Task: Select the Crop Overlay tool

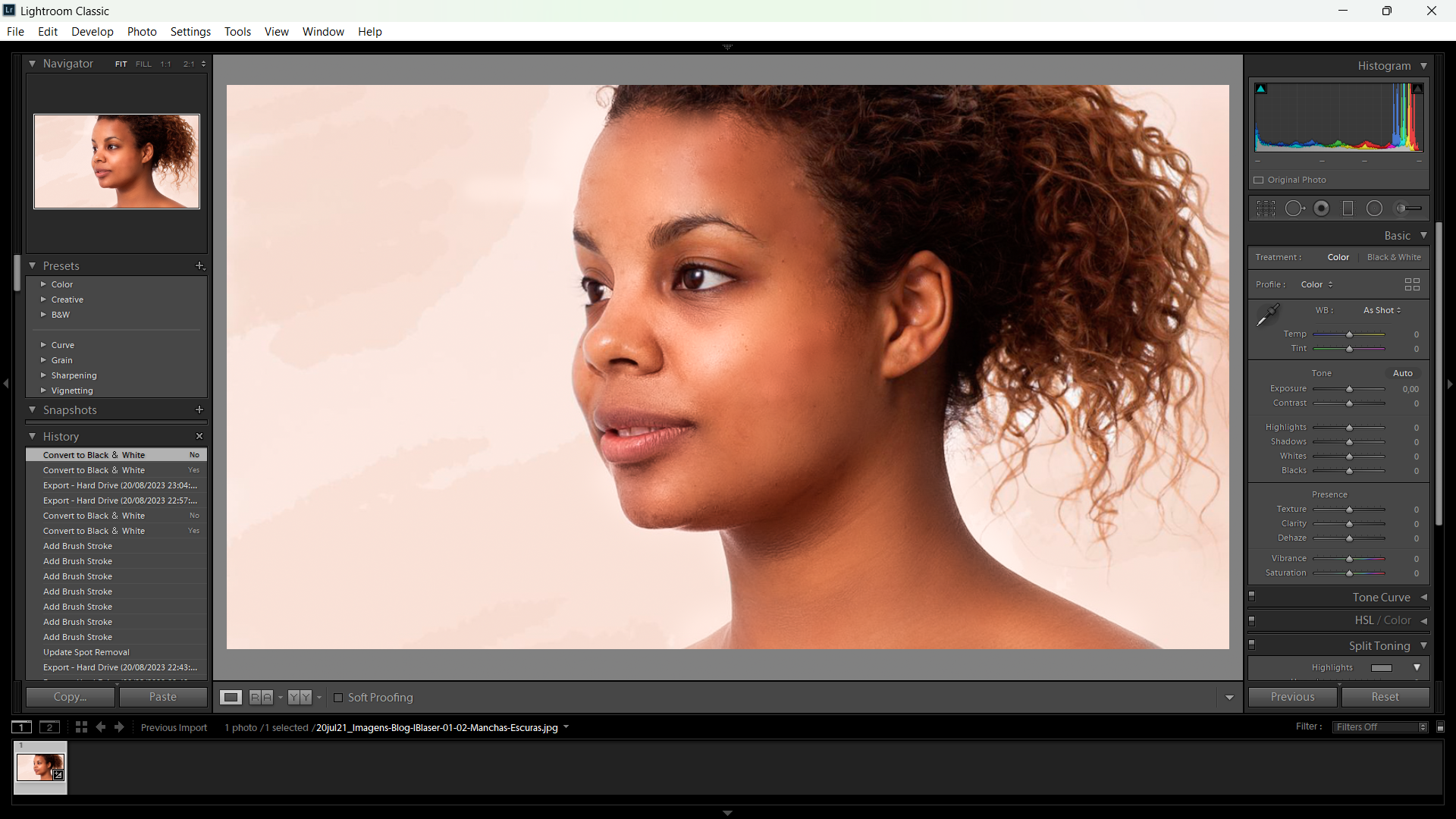Action: (x=1266, y=209)
